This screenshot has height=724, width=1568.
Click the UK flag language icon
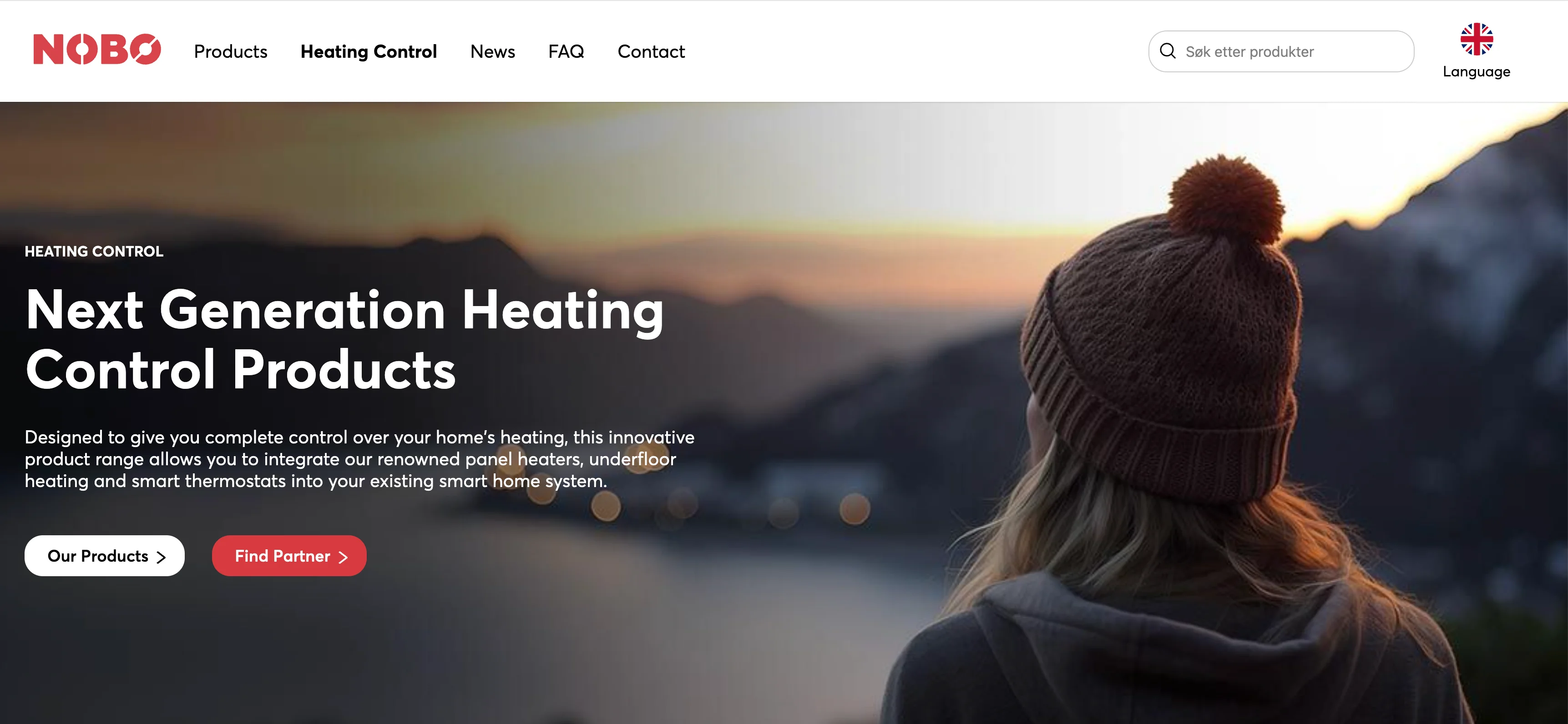point(1476,40)
